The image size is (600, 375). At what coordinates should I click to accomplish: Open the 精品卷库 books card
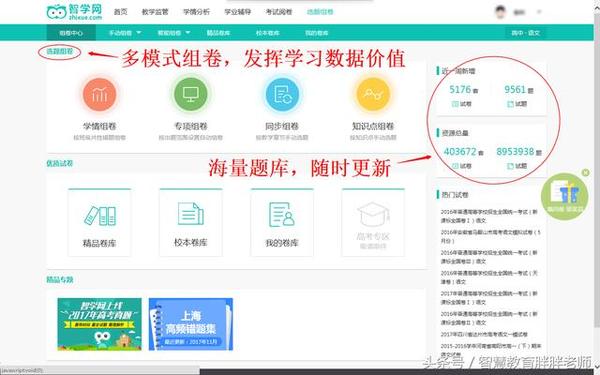click(x=99, y=222)
